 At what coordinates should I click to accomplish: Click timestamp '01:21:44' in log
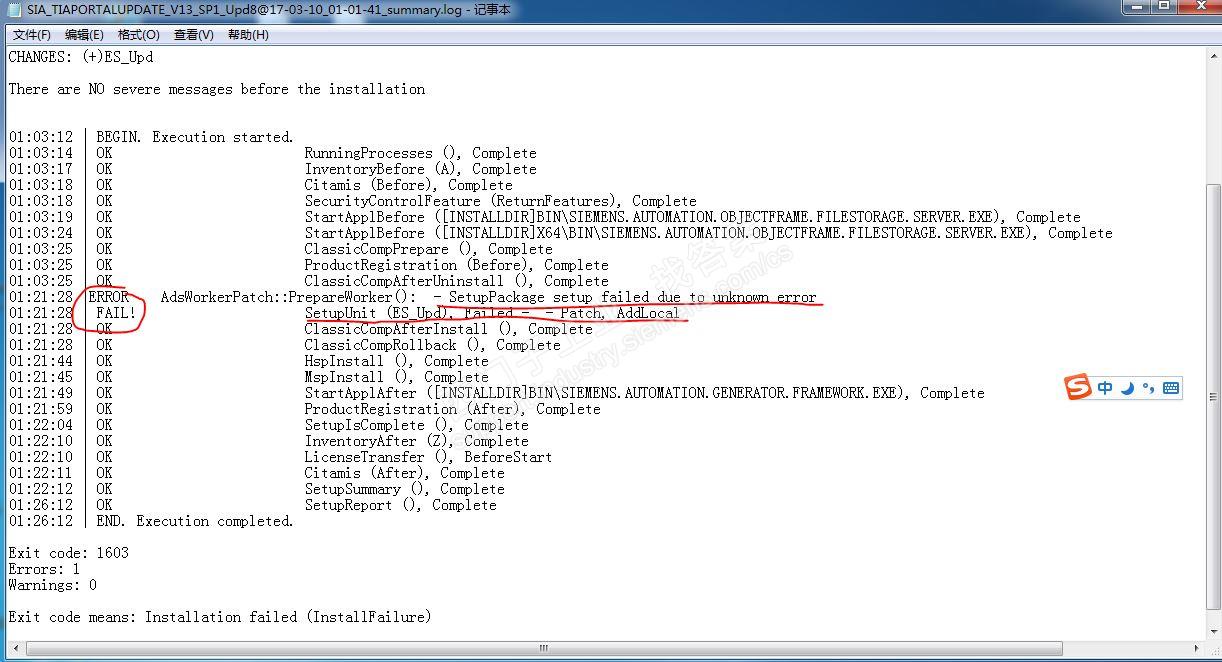40,361
